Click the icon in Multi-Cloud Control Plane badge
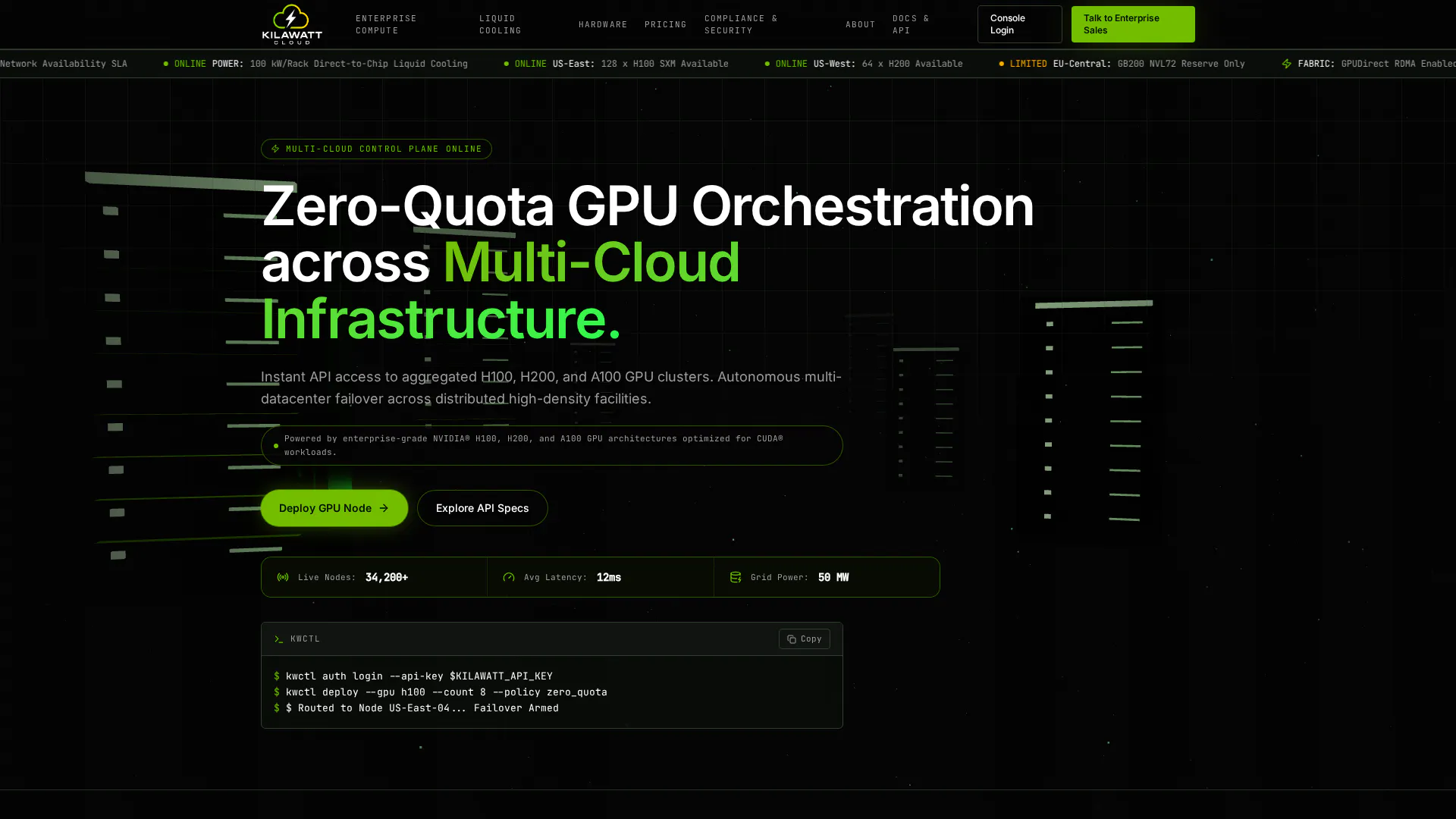 [x=275, y=149]
